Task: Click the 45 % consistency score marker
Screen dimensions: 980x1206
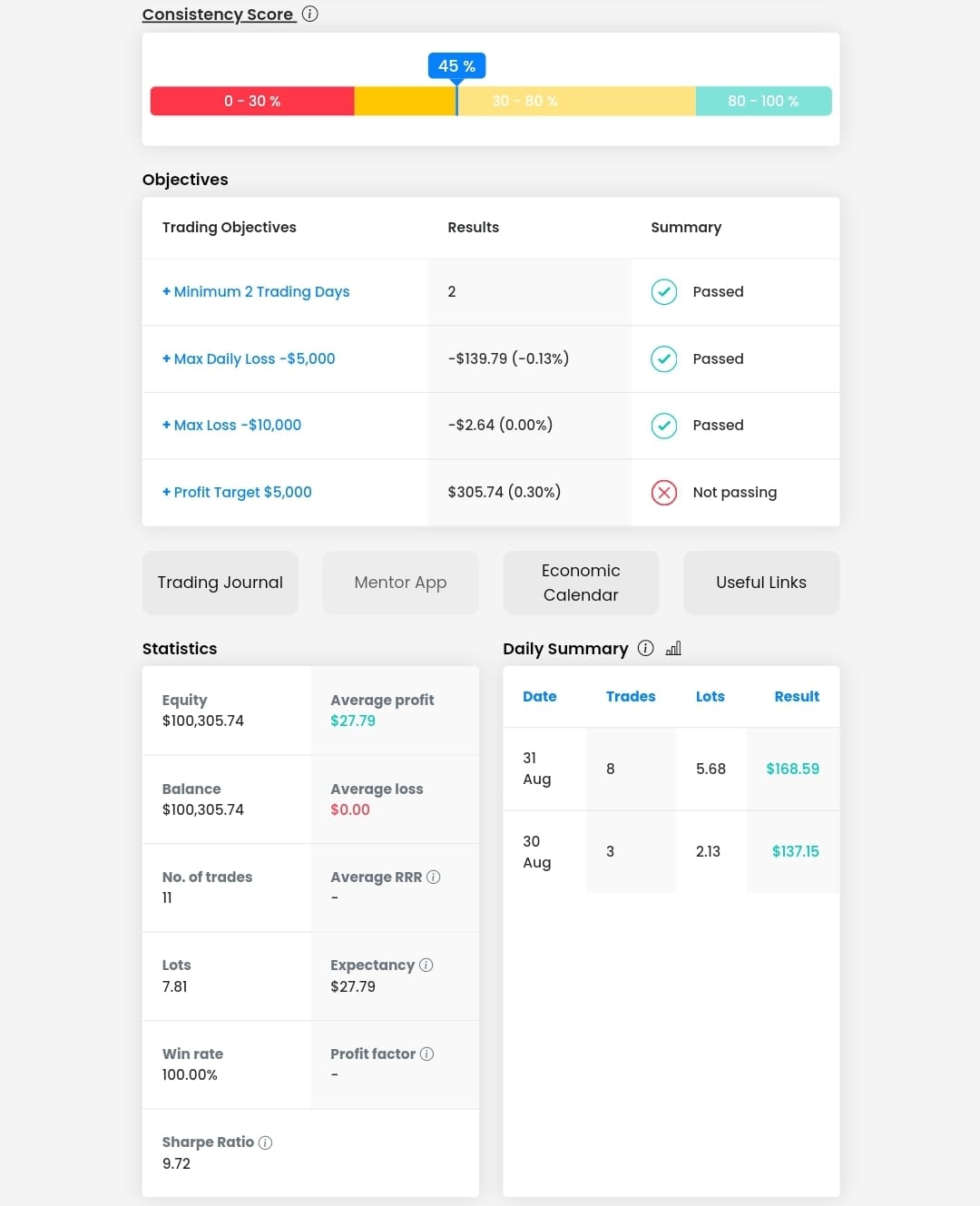Action: (x=456, y=66)
